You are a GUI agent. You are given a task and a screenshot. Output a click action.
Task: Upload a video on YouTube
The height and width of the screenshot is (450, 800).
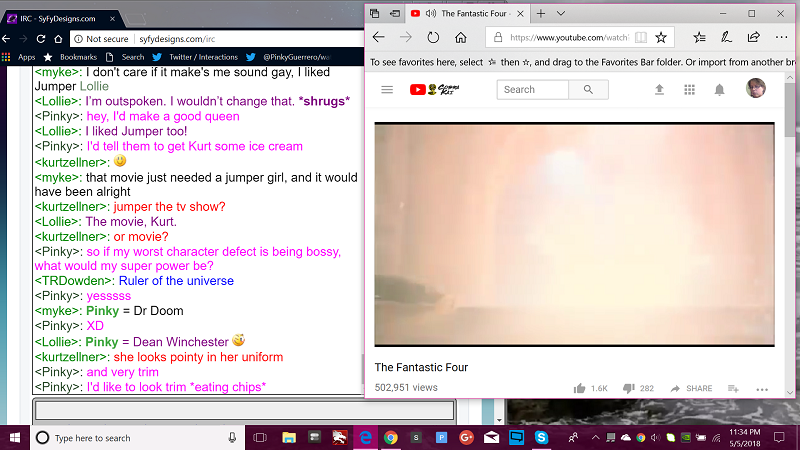(x=659, y=90)
